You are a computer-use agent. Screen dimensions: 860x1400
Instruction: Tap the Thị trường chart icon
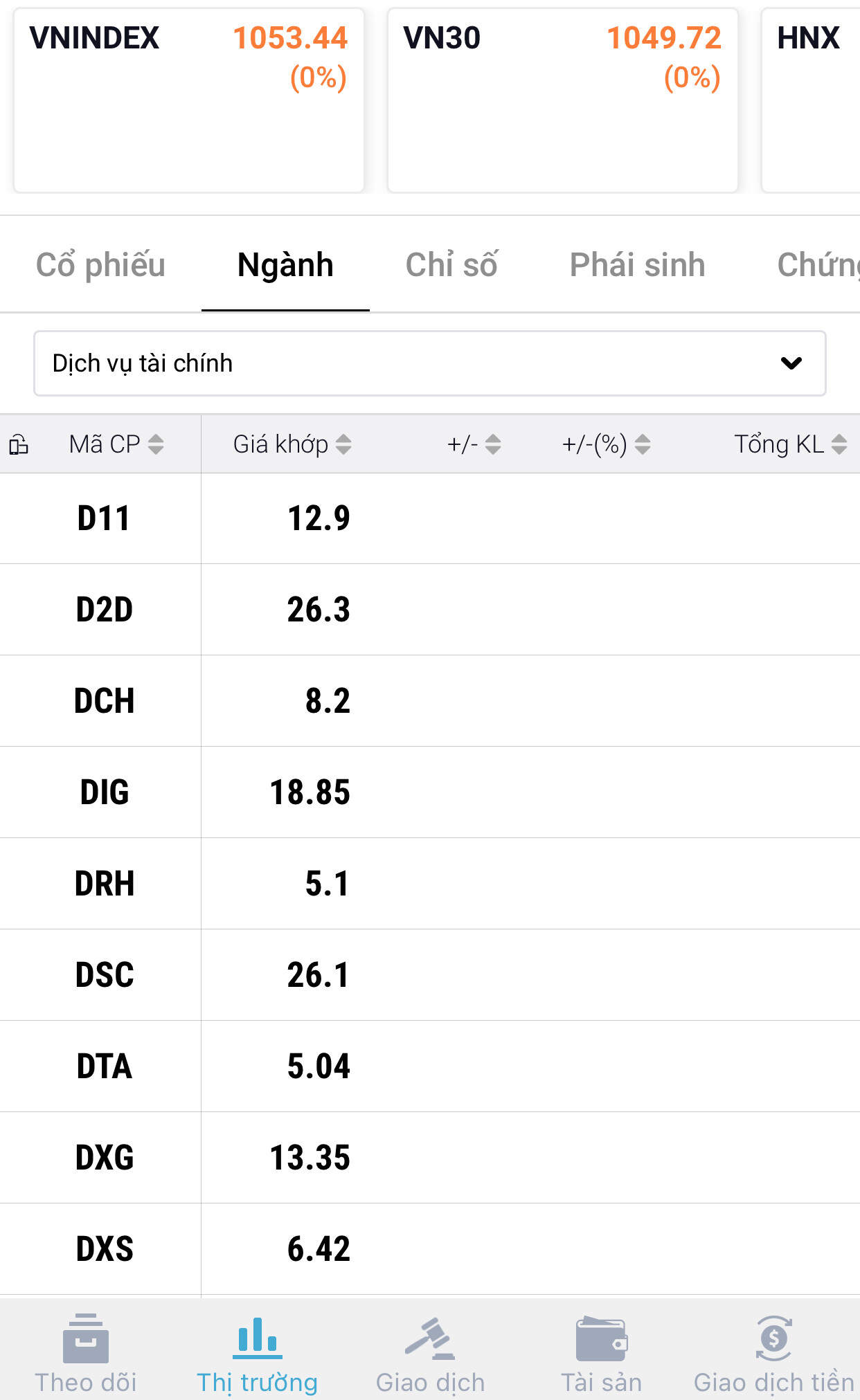257,1336
